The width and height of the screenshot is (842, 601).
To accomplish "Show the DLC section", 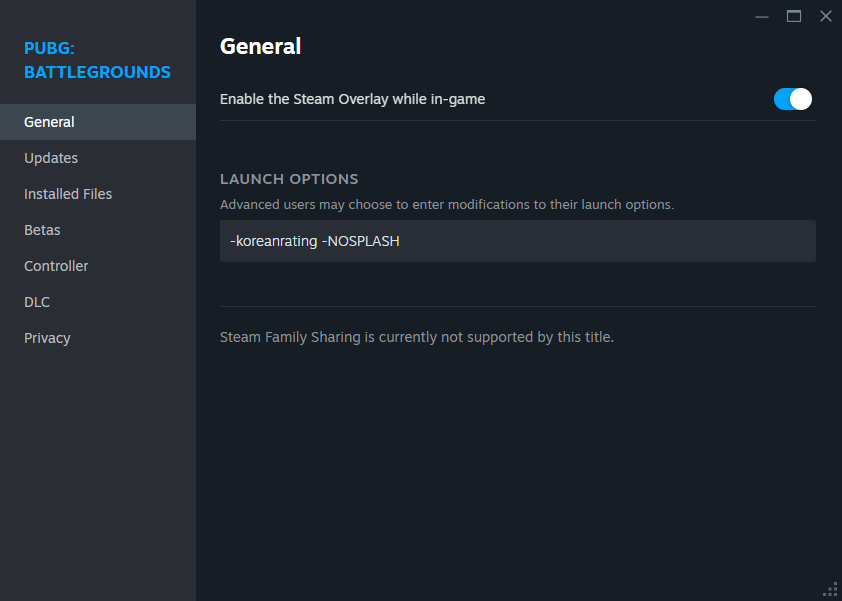I will point(37,302).
